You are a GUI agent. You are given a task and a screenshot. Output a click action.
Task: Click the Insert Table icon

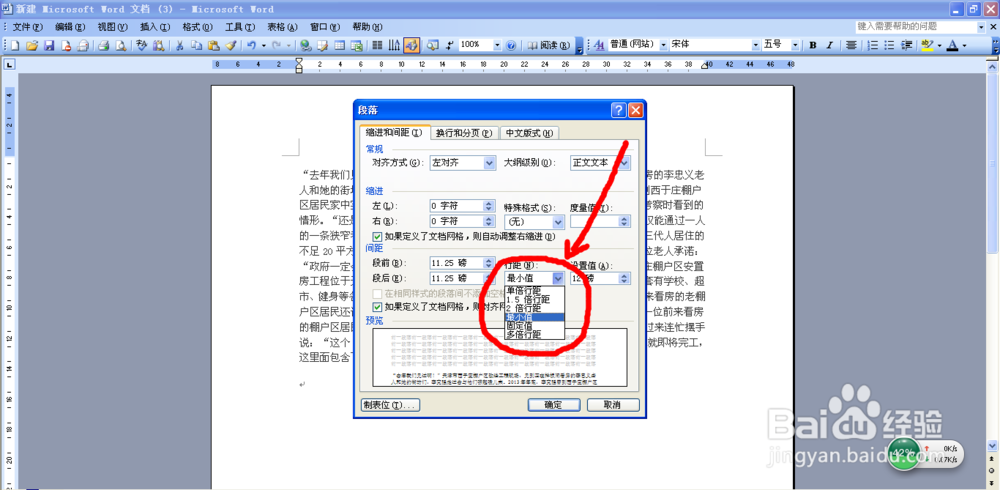point(339,45)
